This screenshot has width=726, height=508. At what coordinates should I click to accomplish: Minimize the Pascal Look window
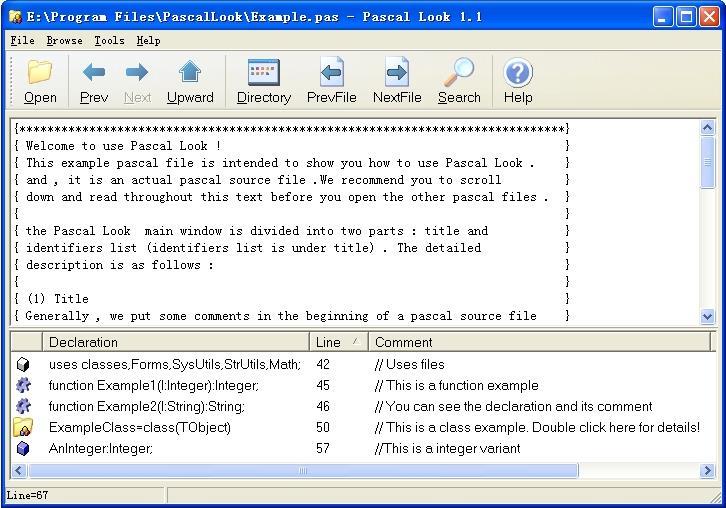click(663, 17)
